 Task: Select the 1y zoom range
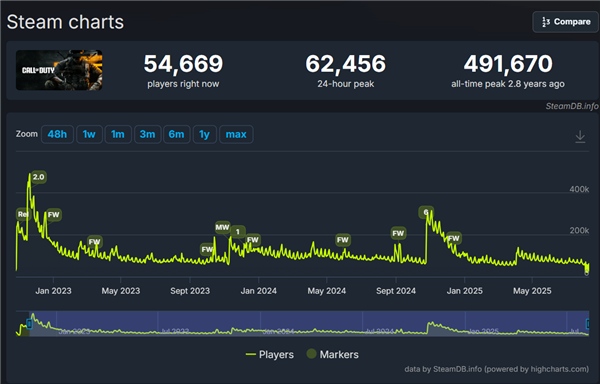click(204, 134)
